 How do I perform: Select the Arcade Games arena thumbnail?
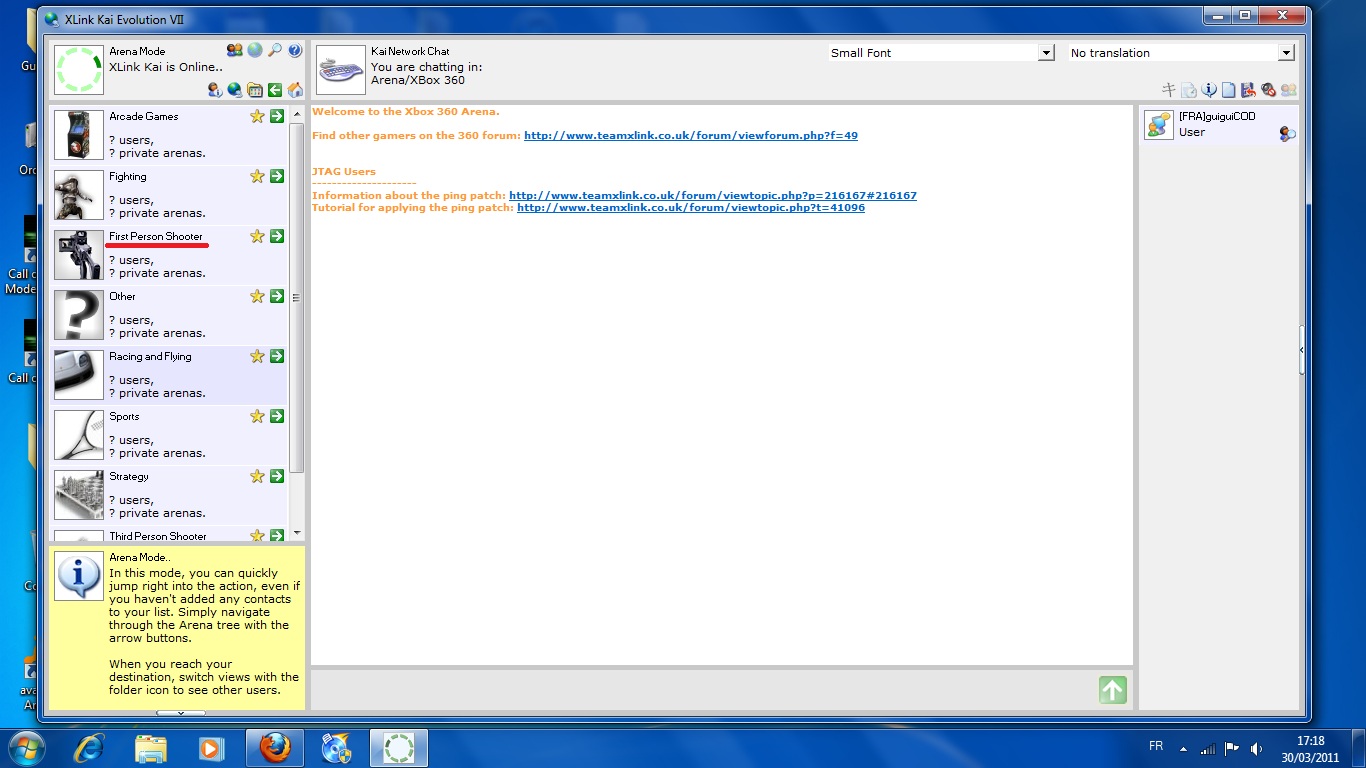[x=79, y=135]
